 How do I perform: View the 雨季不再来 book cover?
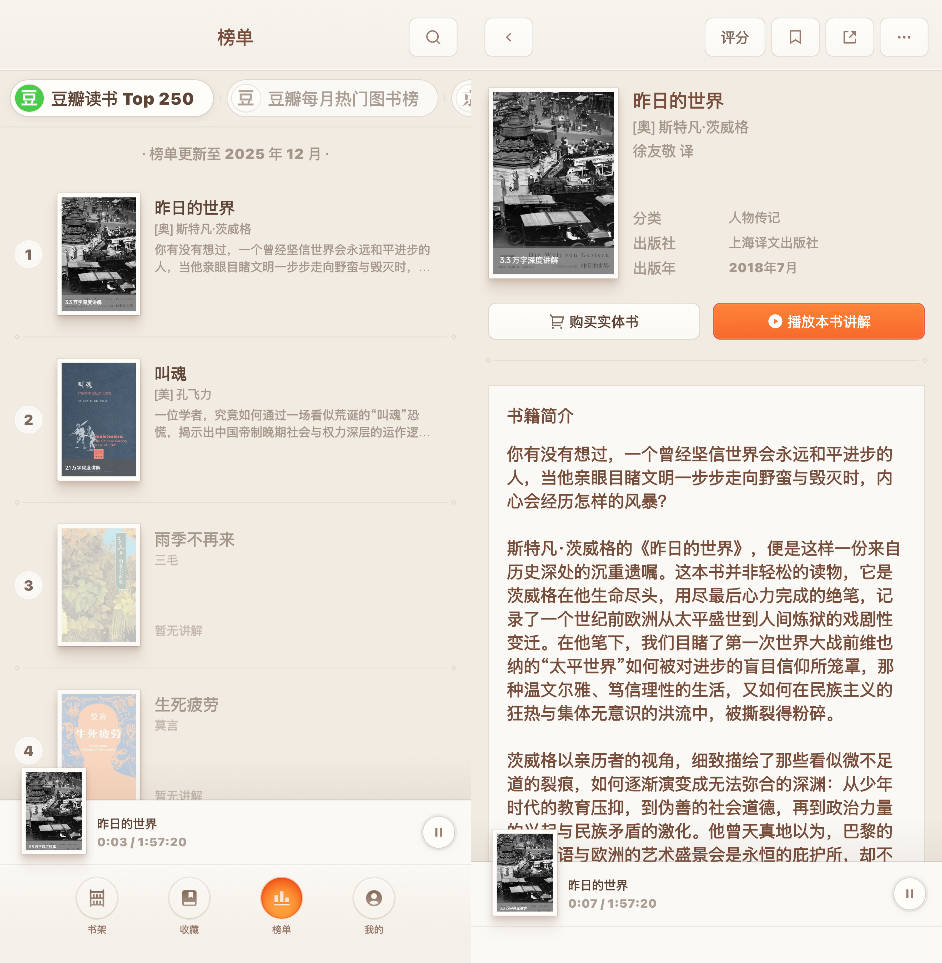tap(98, 585)
